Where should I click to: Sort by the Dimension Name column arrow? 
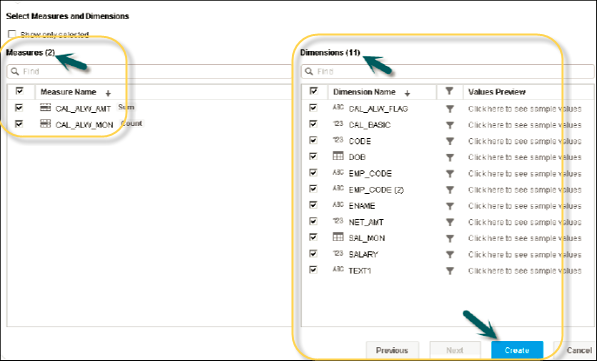click(x=407, y=93)
